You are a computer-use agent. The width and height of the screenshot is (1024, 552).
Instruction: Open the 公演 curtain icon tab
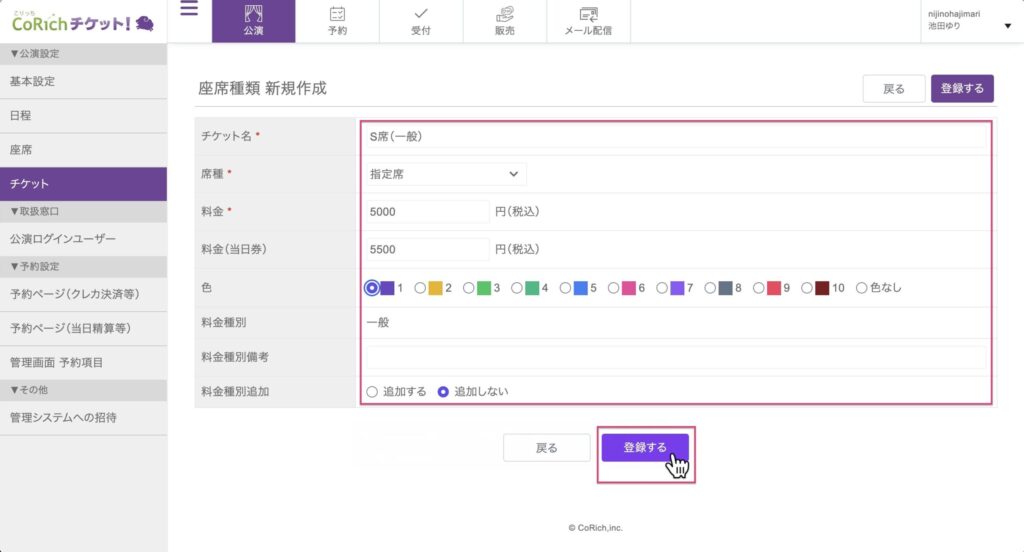tap(253, 21)
